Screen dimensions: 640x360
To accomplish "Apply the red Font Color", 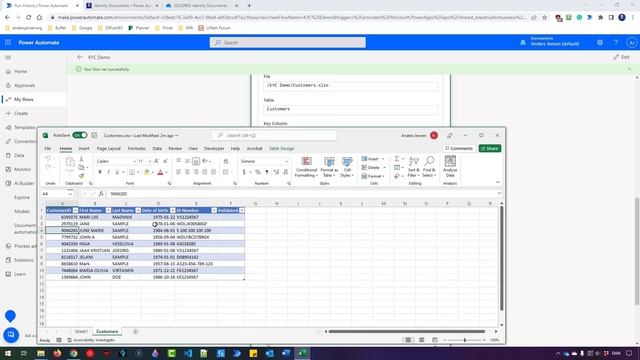I will pos(160,172).
